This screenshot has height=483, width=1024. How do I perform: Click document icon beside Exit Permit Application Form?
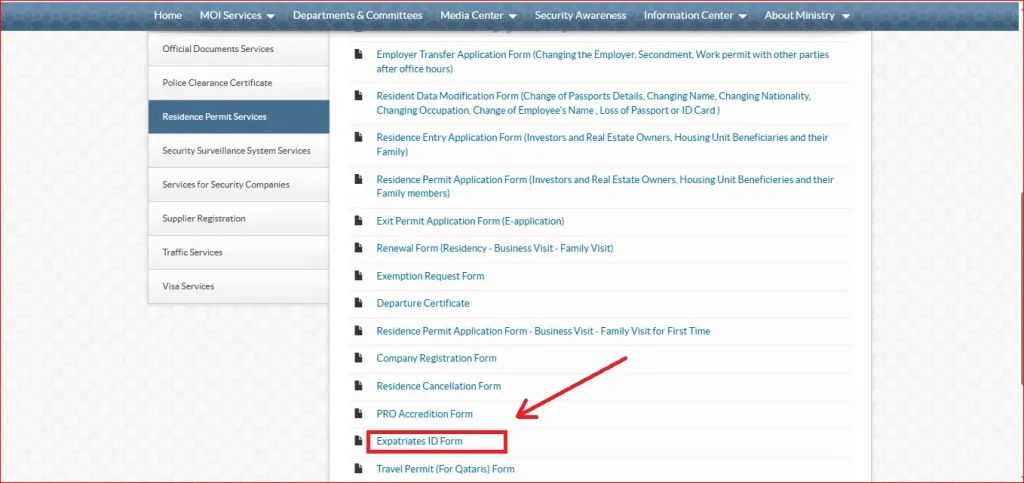(358, 221)
